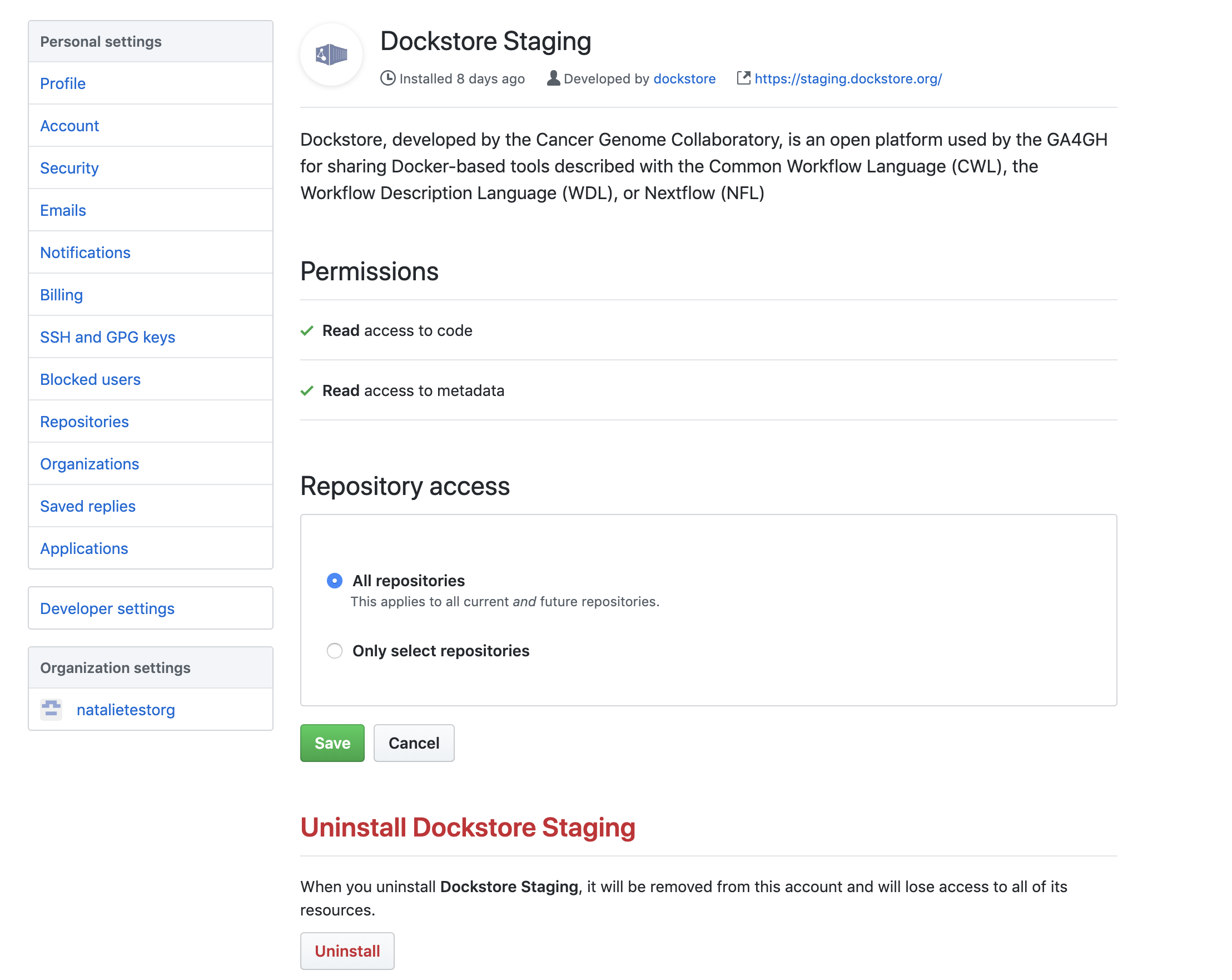Click the dockstore developer link
1232x980 pixels.
pyautogui.click(x=684, y=78)
